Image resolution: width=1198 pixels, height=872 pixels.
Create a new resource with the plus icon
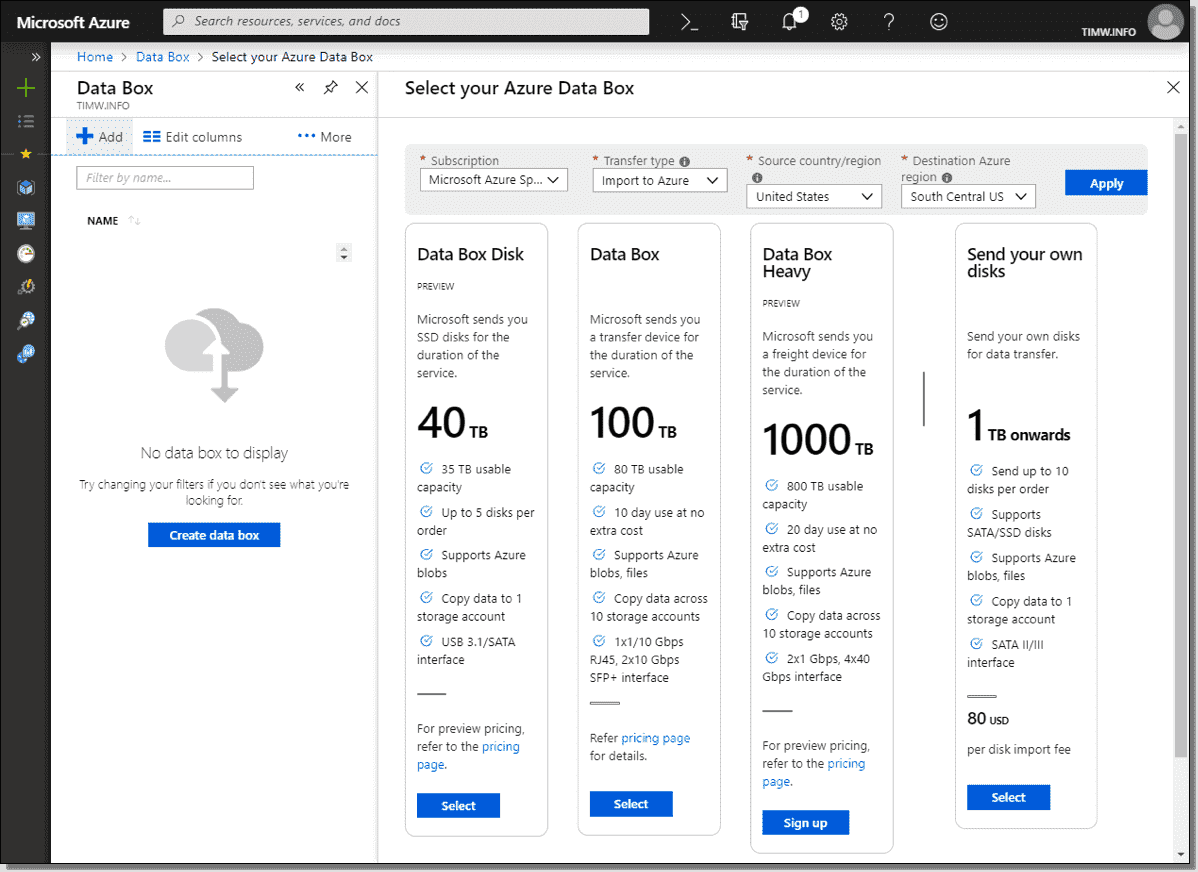[x=26, y=89]
